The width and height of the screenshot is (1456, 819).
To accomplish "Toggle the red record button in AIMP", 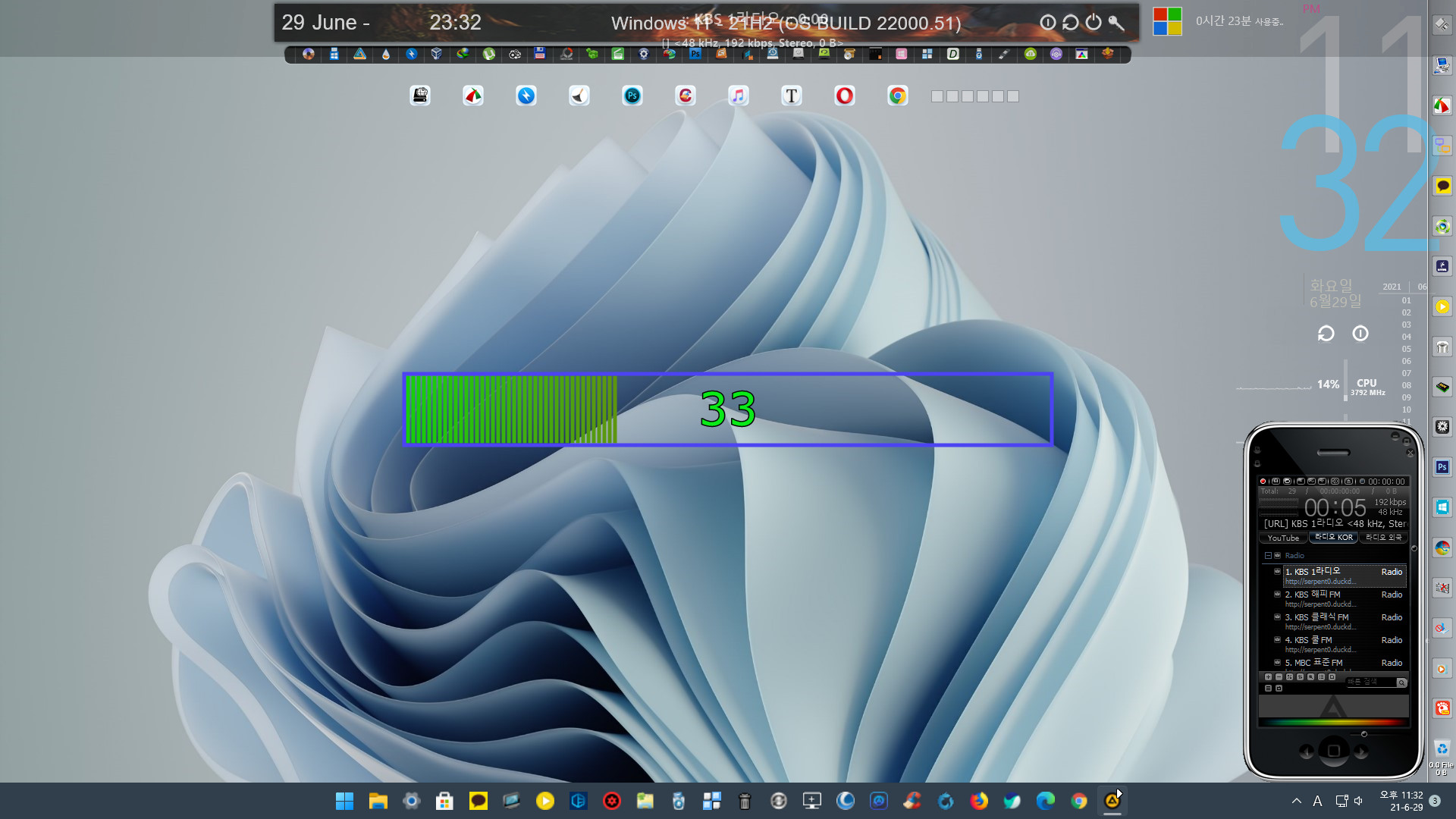I will (1263, 482).
